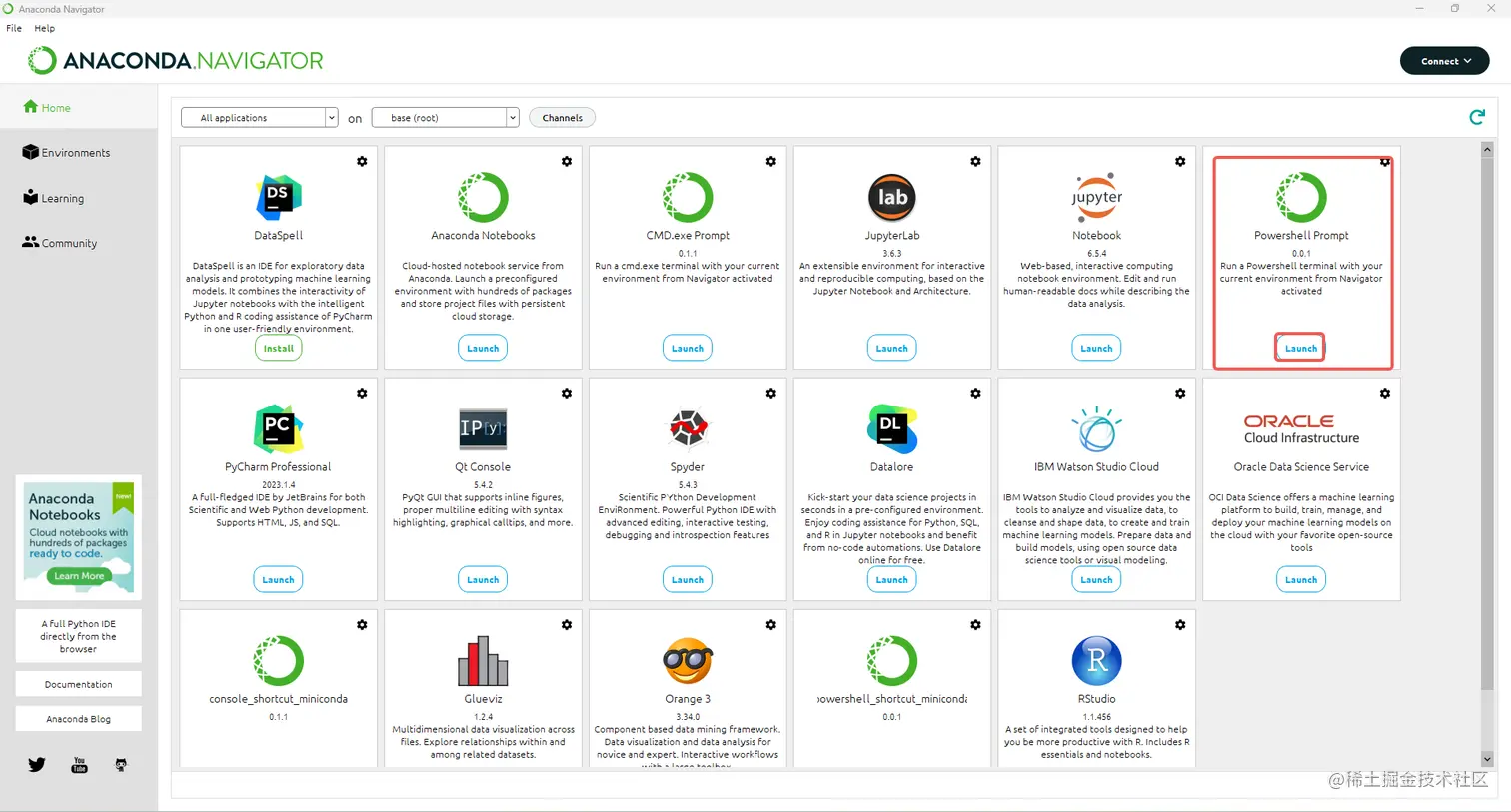This screenshot has width=1511, height=812.
Task: Open gear options for Jupyter Notebook card
Action: point(1180,161)
